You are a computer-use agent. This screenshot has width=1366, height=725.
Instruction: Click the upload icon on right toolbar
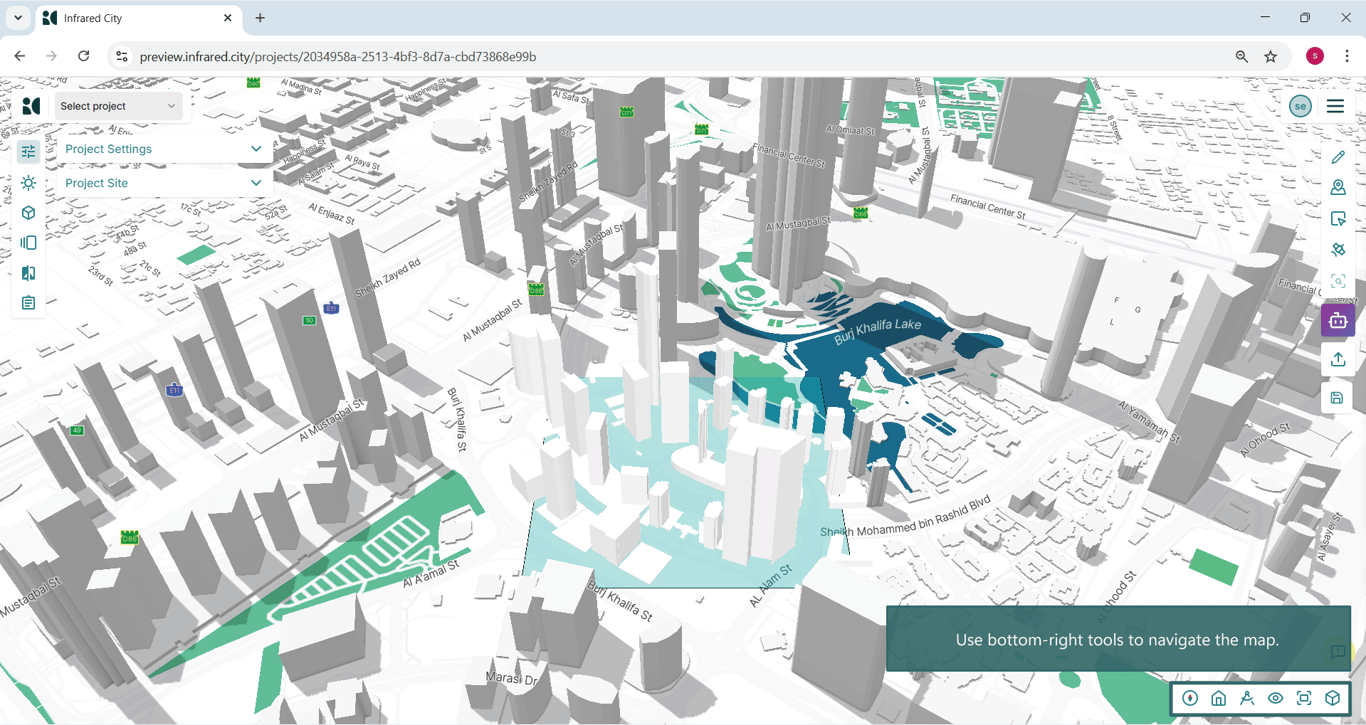coord(1338,359)
